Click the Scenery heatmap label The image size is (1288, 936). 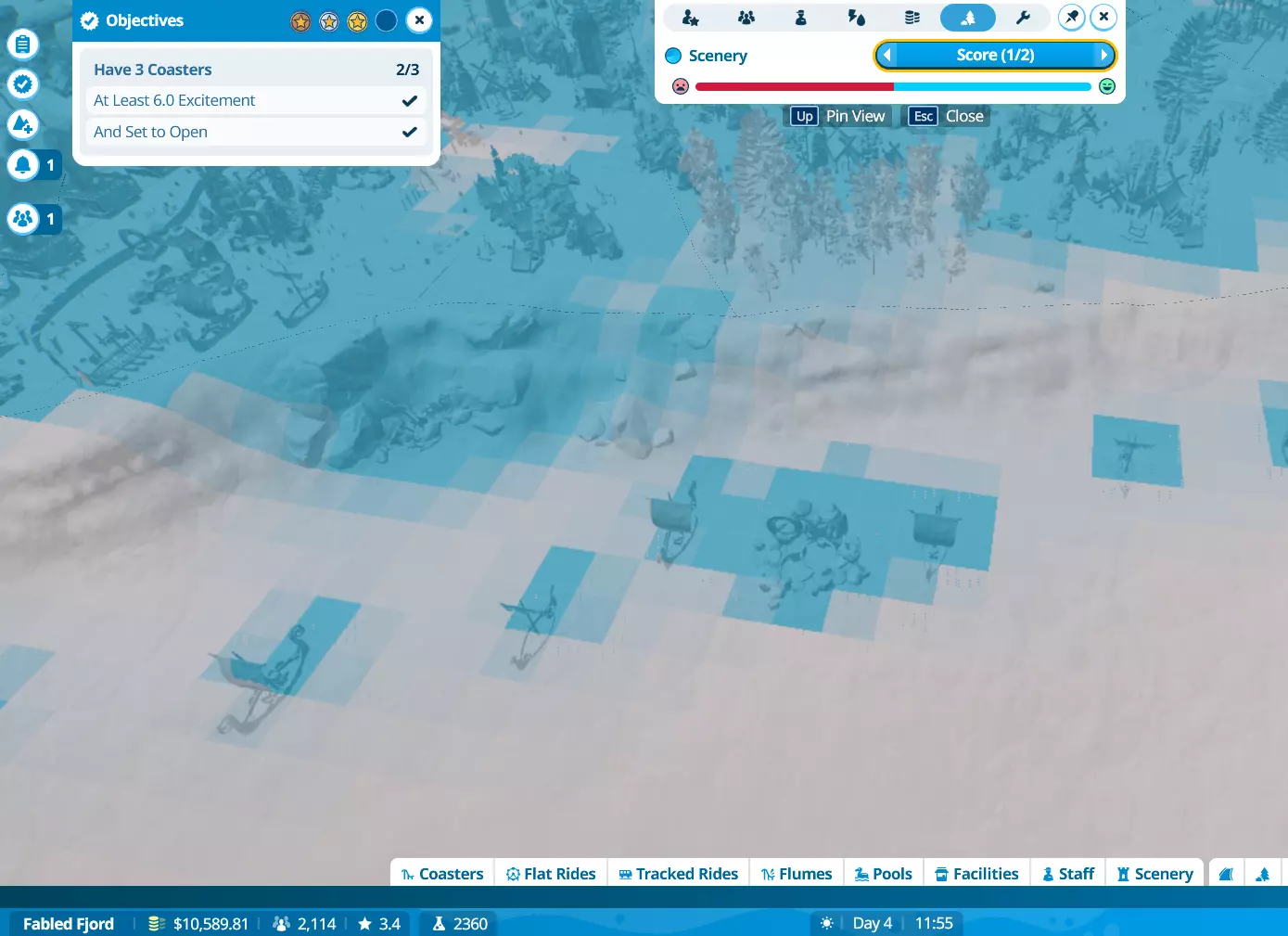coord(718,56)
